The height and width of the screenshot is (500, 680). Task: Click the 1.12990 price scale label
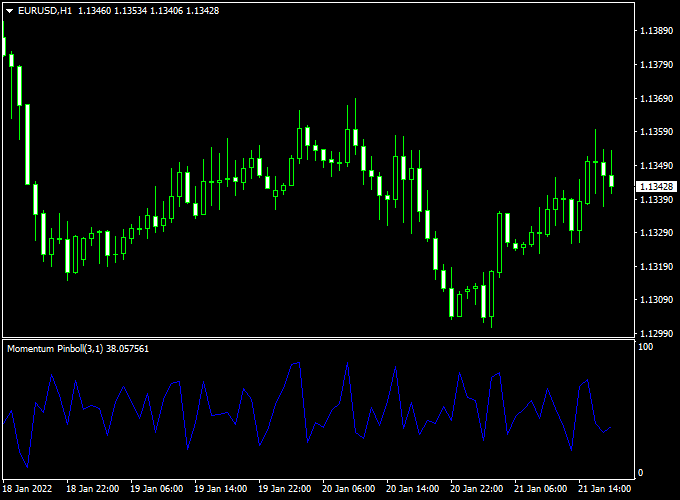tap(657, 333)
